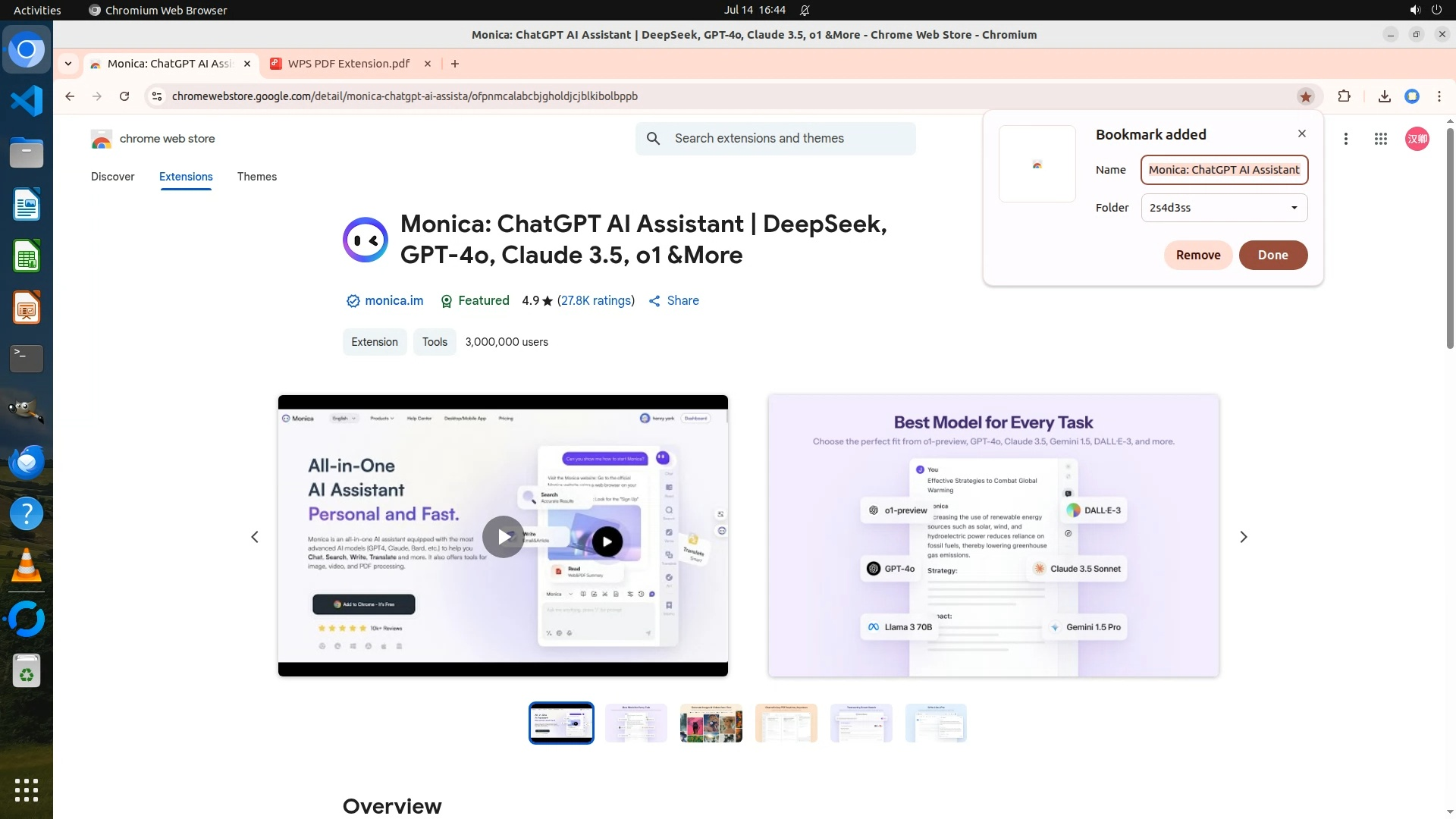Screen dimensions: 1456x819
Task: Expand the Folder dropdown in bookmark dialog
Action: [1224, 208]
